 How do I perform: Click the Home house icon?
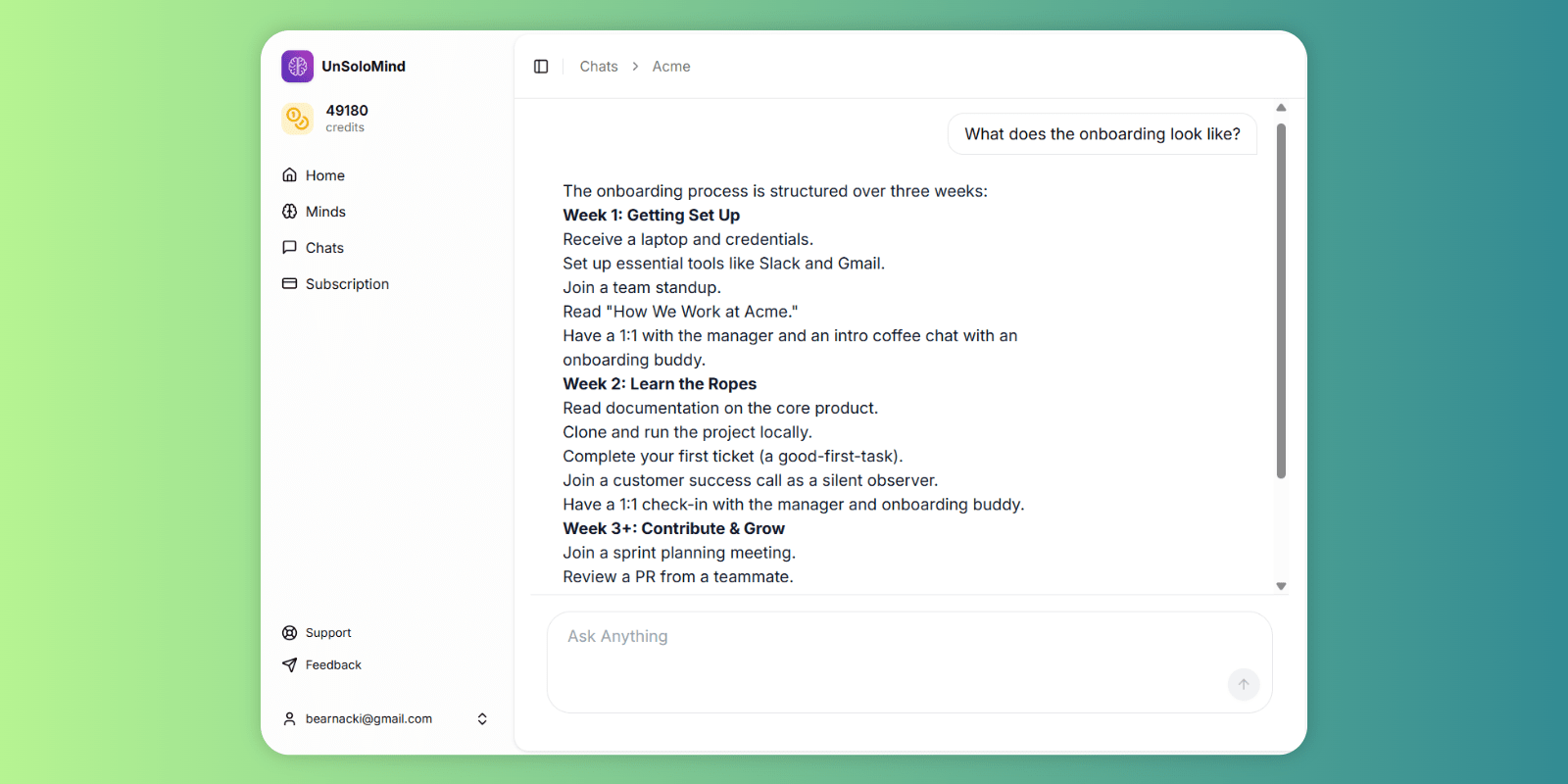(290, 175)
